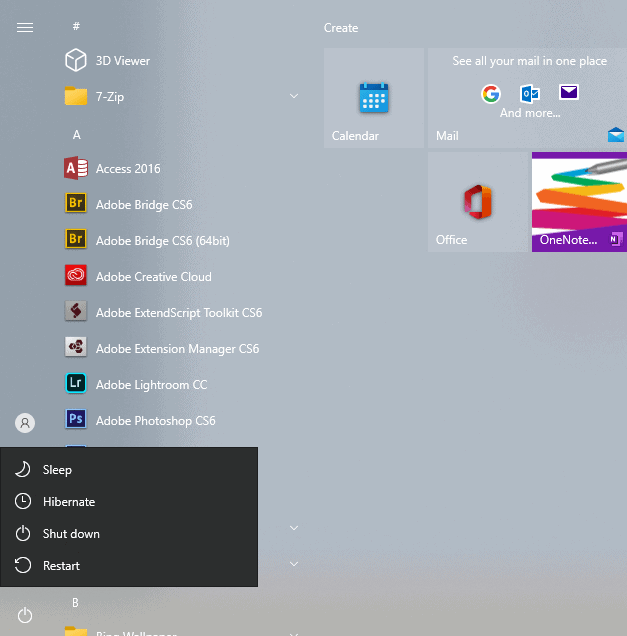Screen dimensions: 627x636
Task: Click the Power button icon
Action: coord(25,615)
